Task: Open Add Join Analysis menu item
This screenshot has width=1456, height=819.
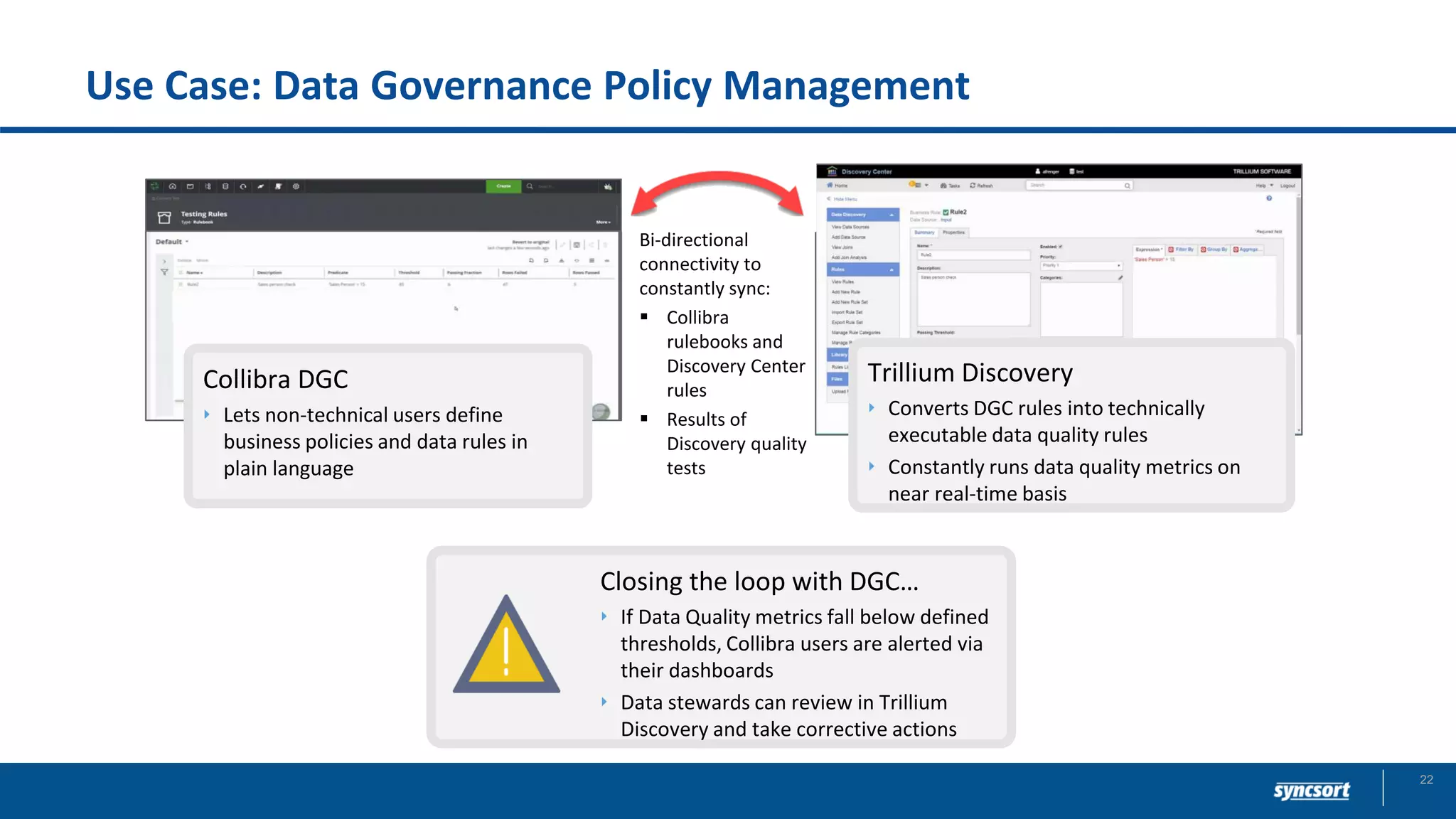Action: tap(849, 257)
